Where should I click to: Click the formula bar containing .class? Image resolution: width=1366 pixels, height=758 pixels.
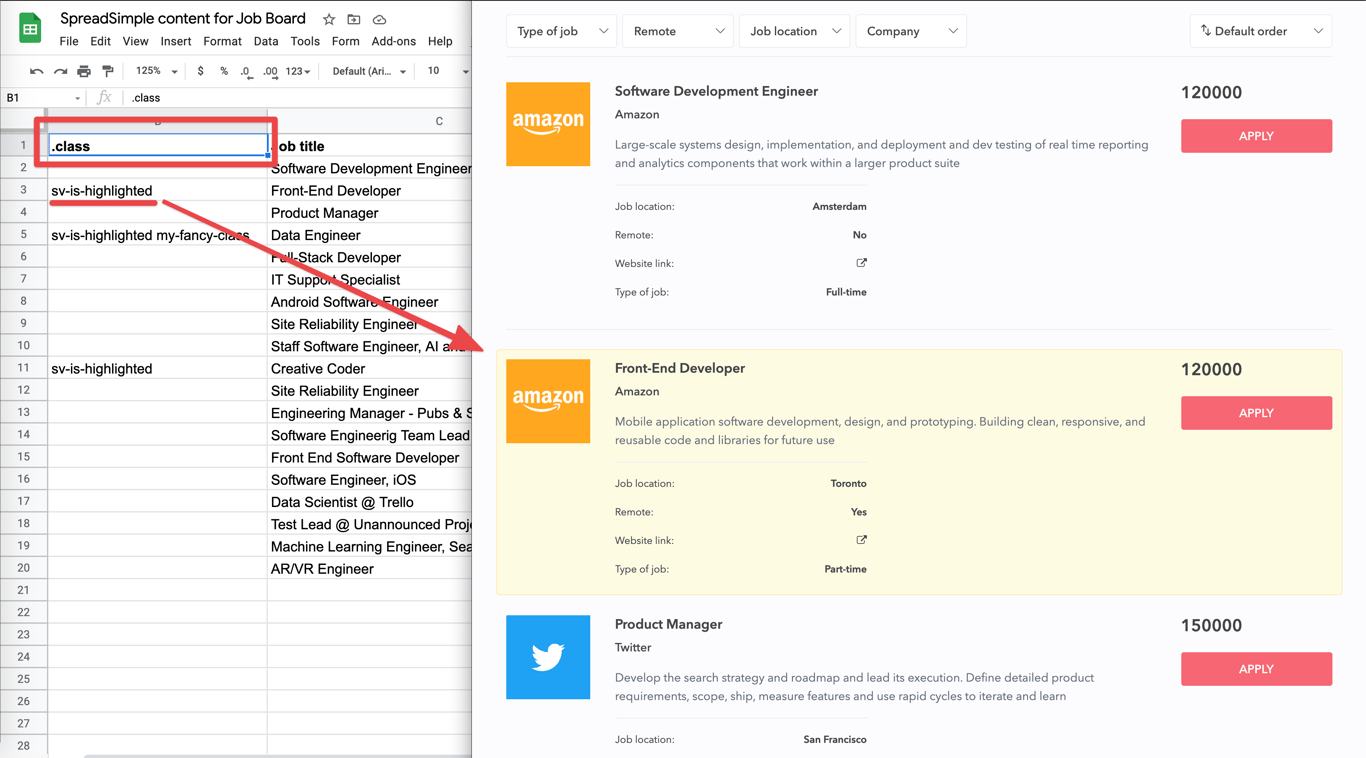(298, 98)
